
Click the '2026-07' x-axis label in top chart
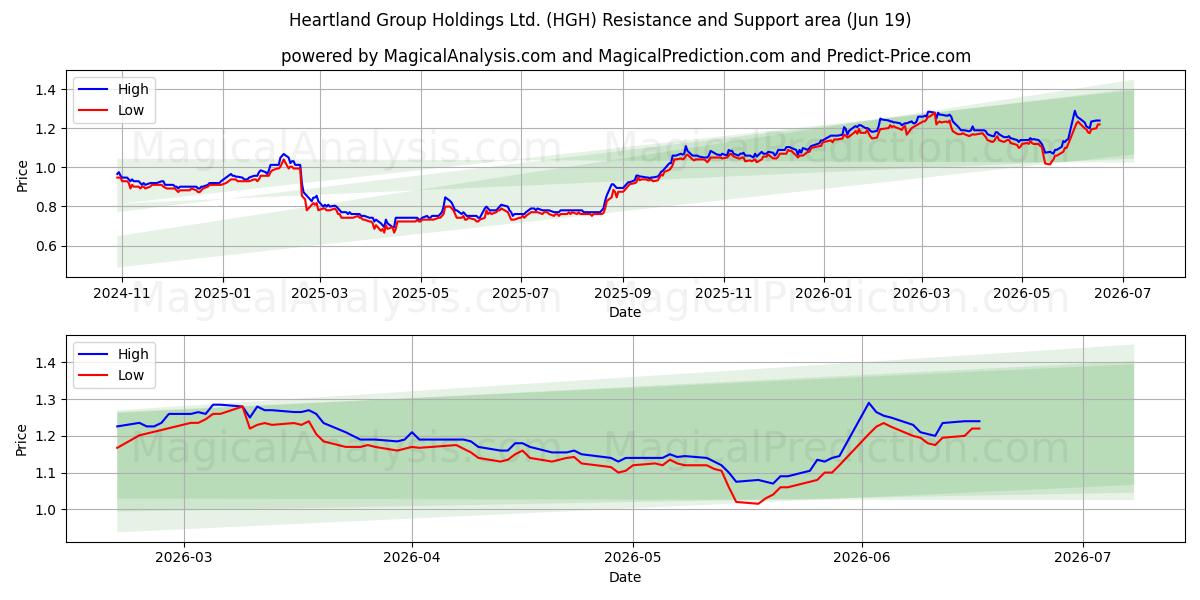click(x=1122, y=294)
